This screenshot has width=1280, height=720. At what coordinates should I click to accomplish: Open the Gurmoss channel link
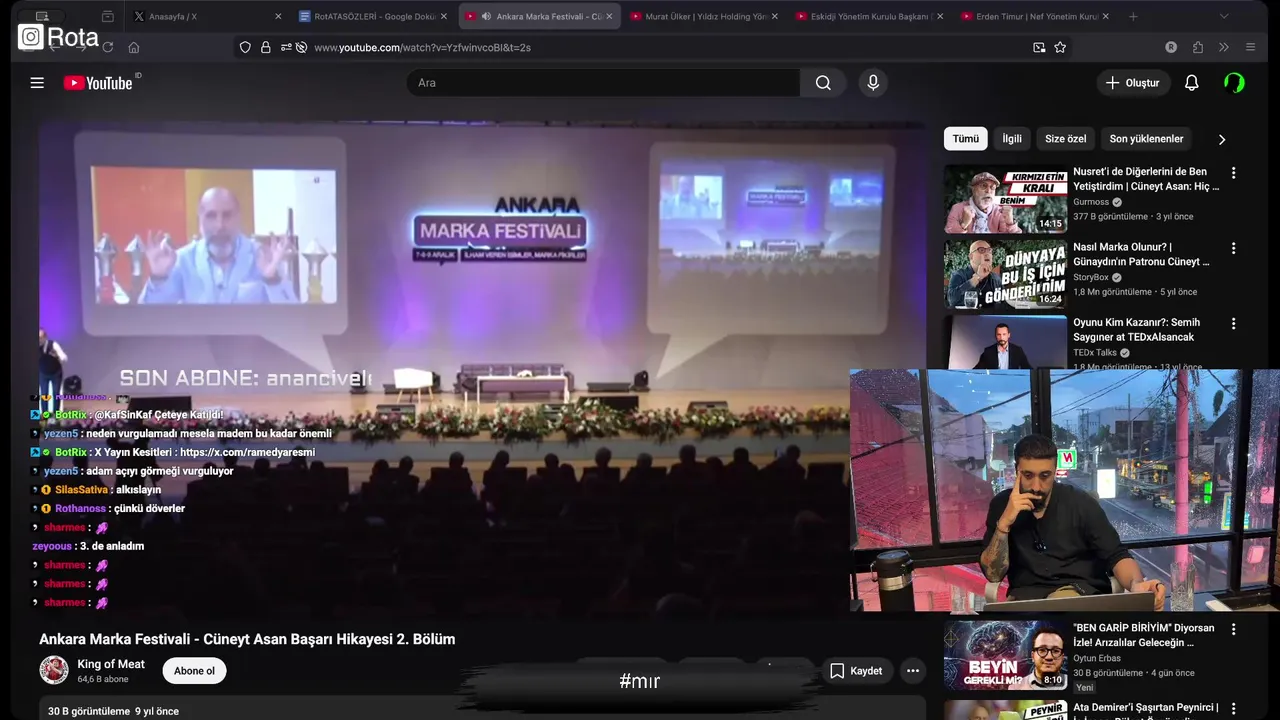click(1091, 202)
